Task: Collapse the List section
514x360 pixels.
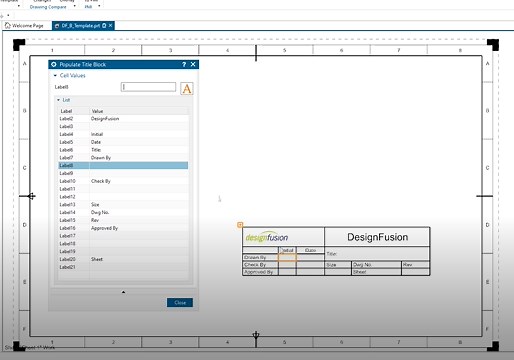Action: 58,100
